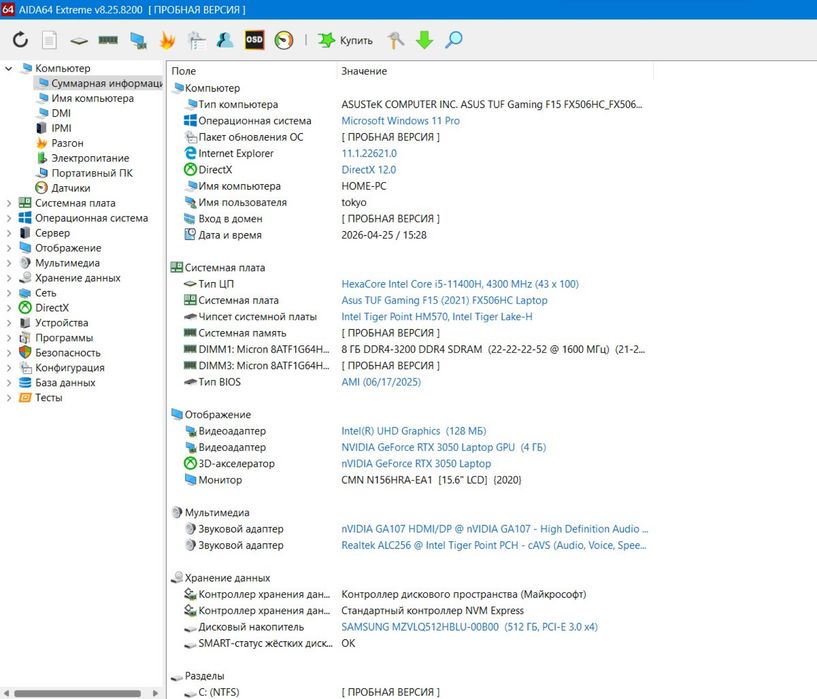Select Разгон in the sidebar tree
The width and height of the screenshot is (817, 699).
(67, 143)
